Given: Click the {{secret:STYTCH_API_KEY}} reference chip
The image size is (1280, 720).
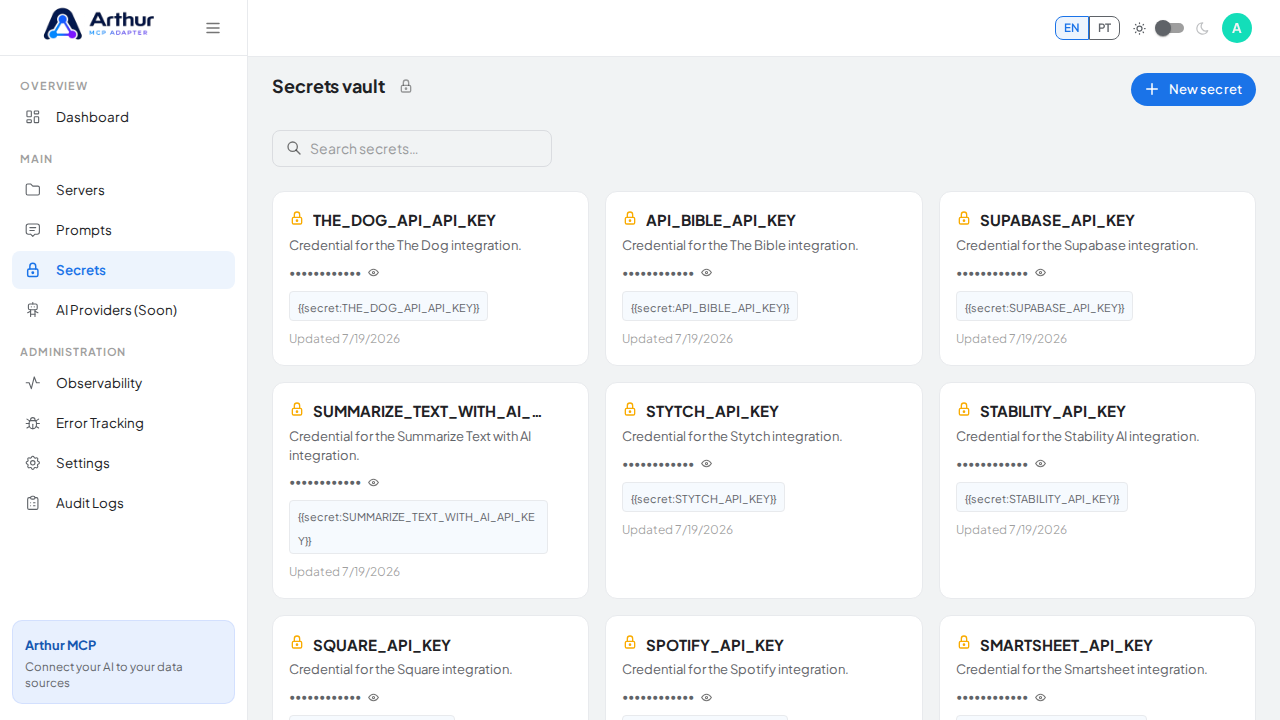Looking at the screenshot, I should (x=703, y=498).
